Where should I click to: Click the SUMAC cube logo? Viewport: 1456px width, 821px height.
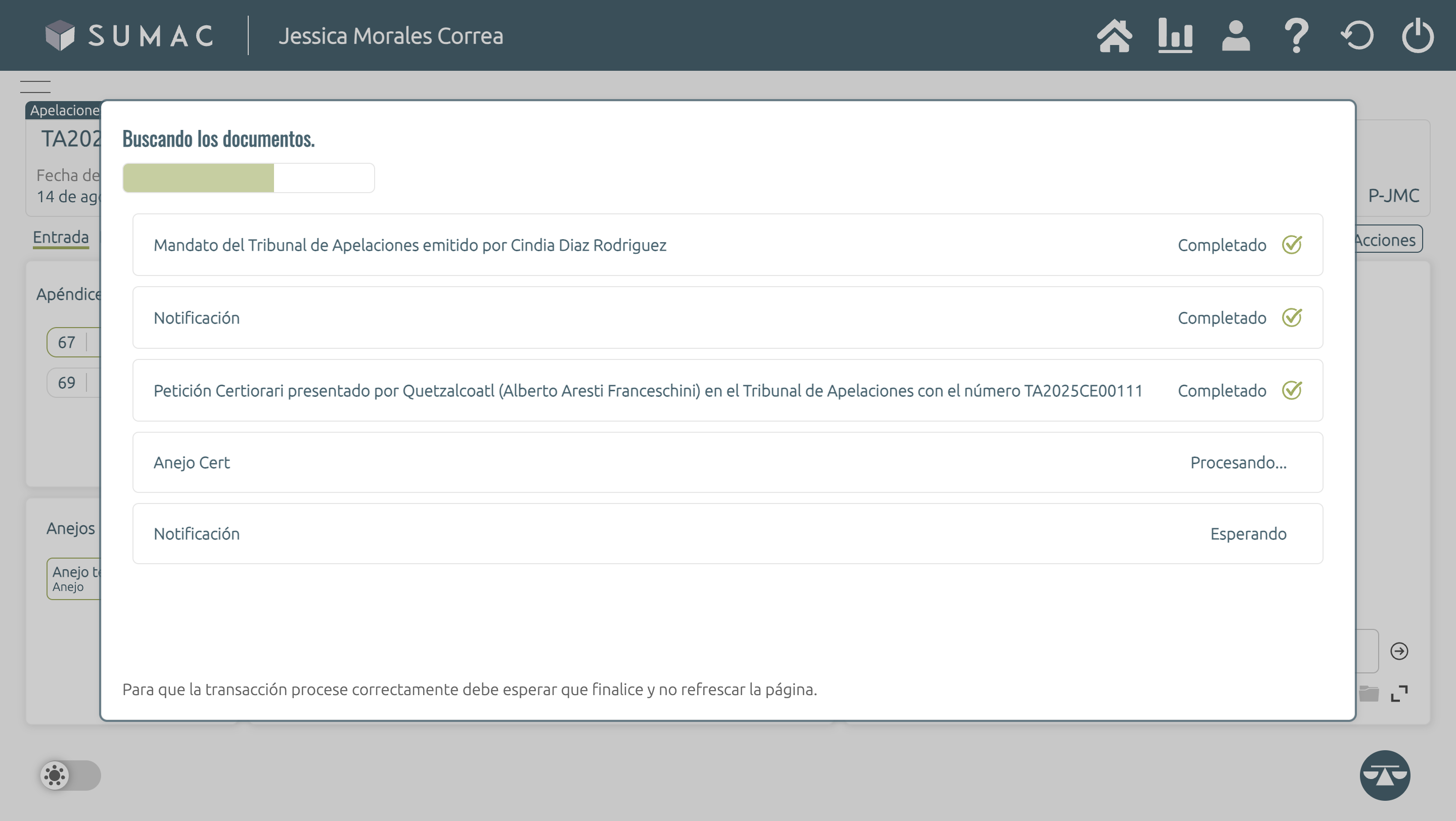point(60,35)
